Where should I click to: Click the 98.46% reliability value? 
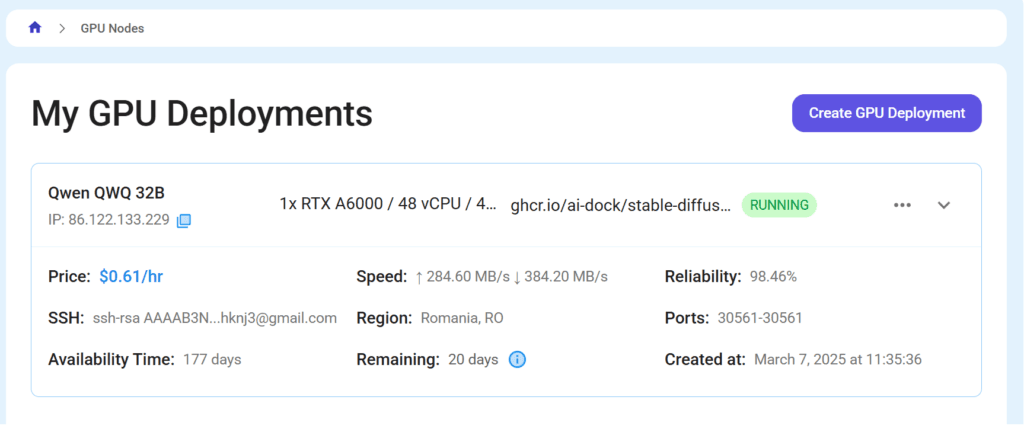coord(773,276)
